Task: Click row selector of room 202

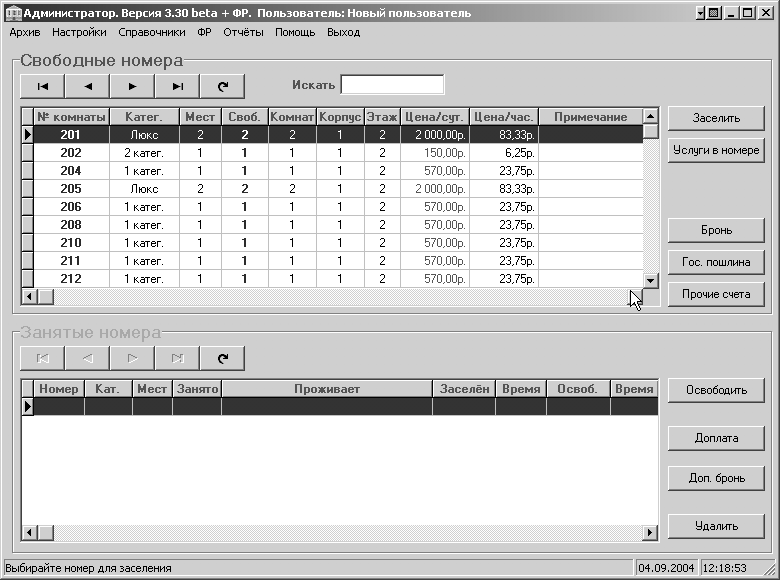Action: [x=28, y=153]
